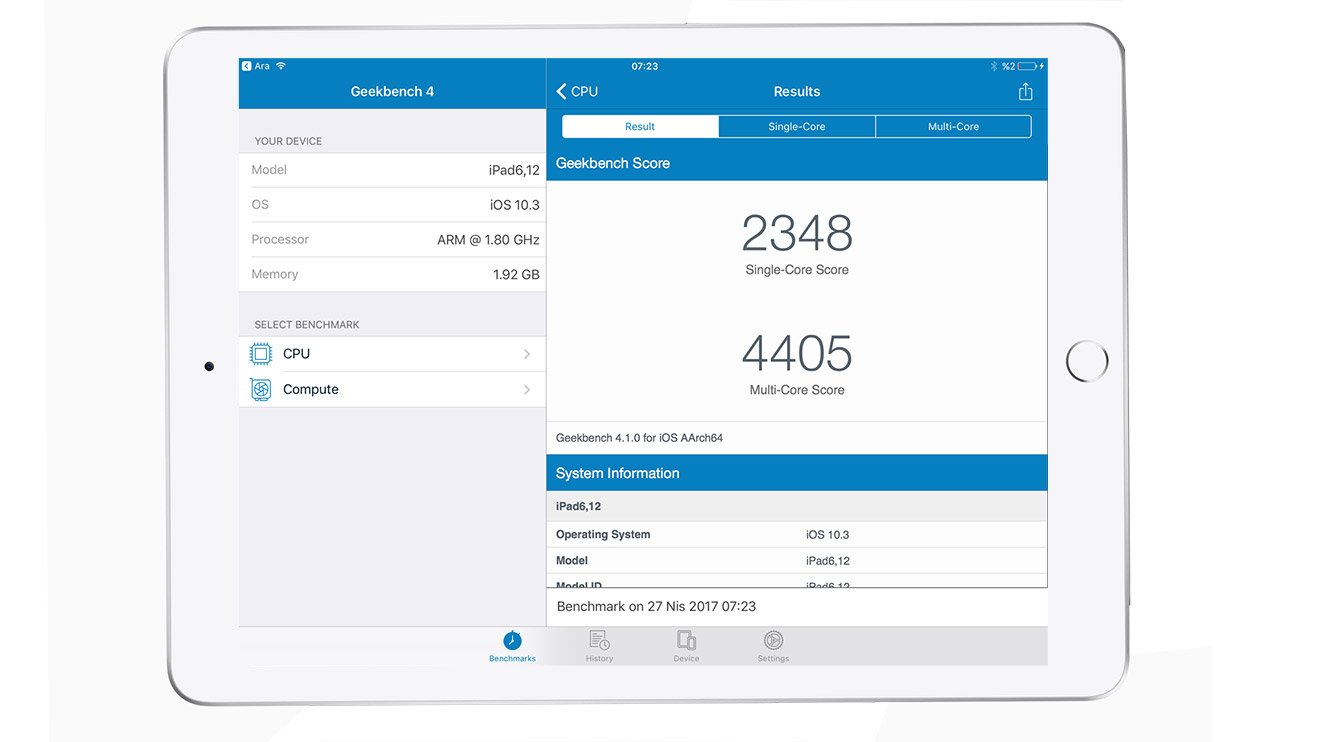The height and width of the screenshot is (742, 1320).
Task: Expand the Compute row chevron
Action: click(527, 390)
